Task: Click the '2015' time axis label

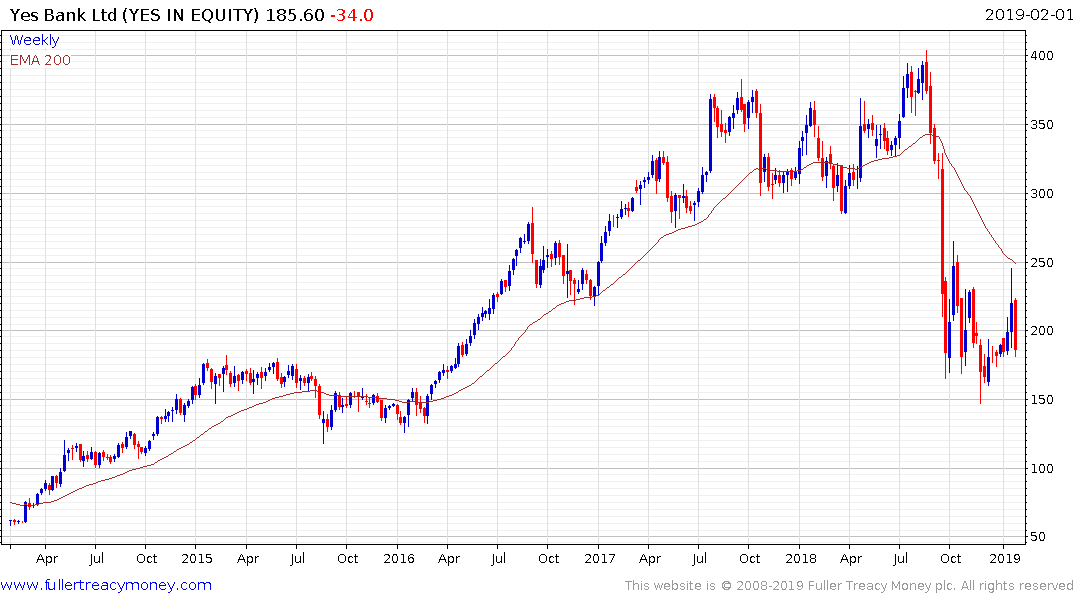Action: tap(197, 559)
